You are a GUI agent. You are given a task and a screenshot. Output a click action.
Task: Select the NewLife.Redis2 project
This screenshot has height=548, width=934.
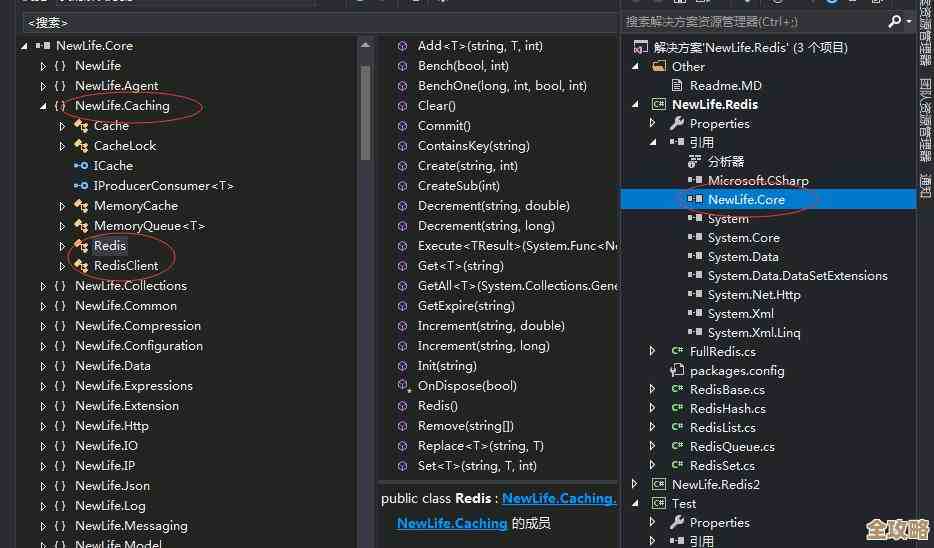click(x=715, y=485)
